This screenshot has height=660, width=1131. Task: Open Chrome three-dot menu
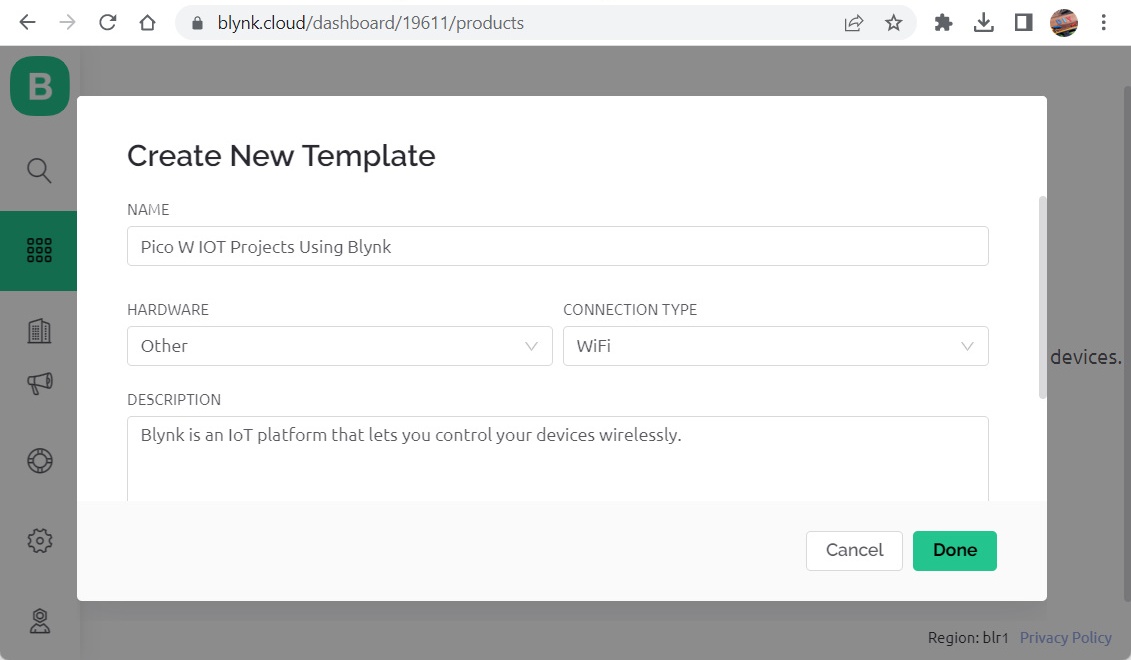1103,23
